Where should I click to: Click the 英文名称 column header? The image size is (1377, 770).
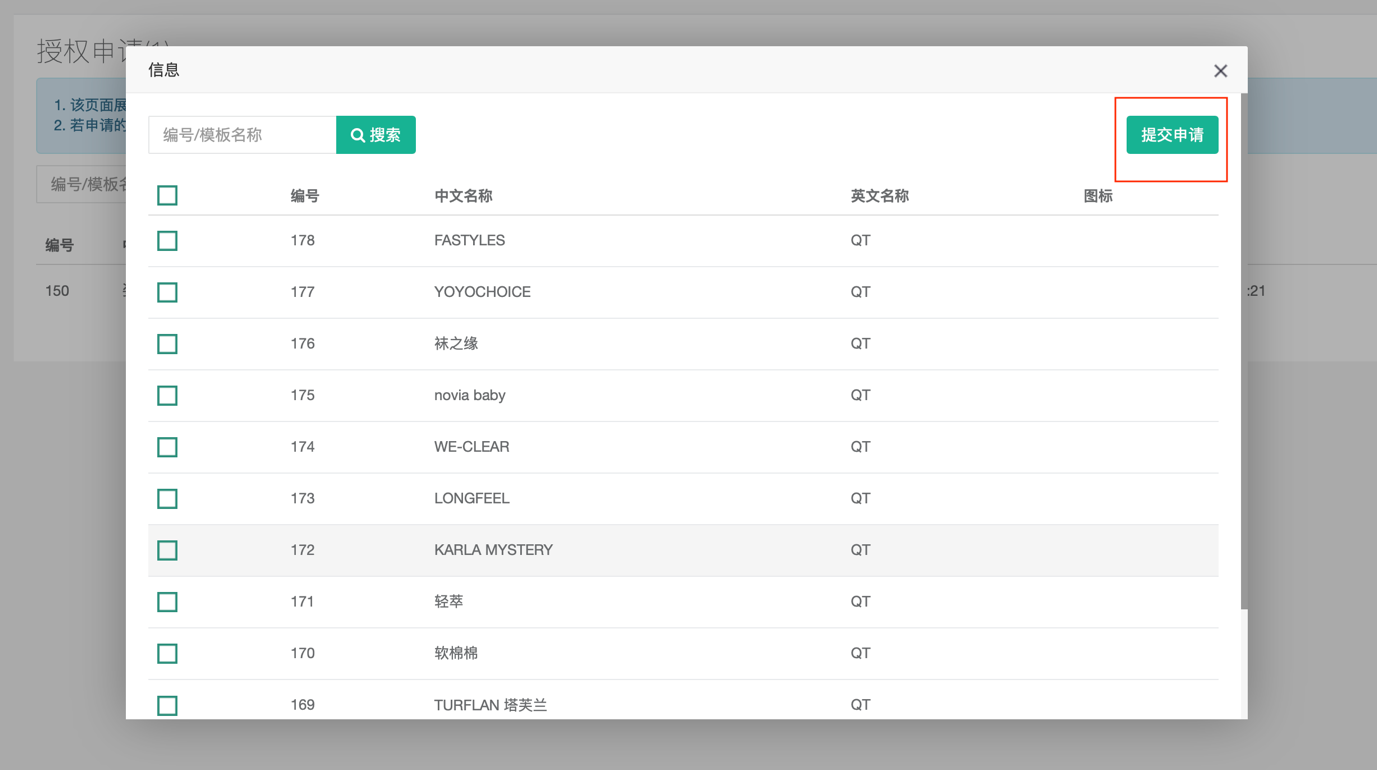click(879, 196)
